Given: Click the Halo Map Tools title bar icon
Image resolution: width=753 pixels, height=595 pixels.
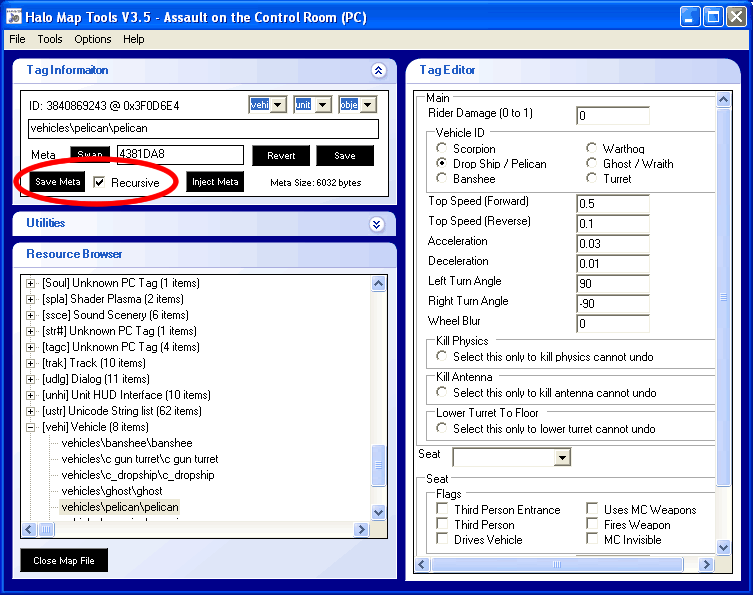Looking at the screenshot, I should click(15, 16).
